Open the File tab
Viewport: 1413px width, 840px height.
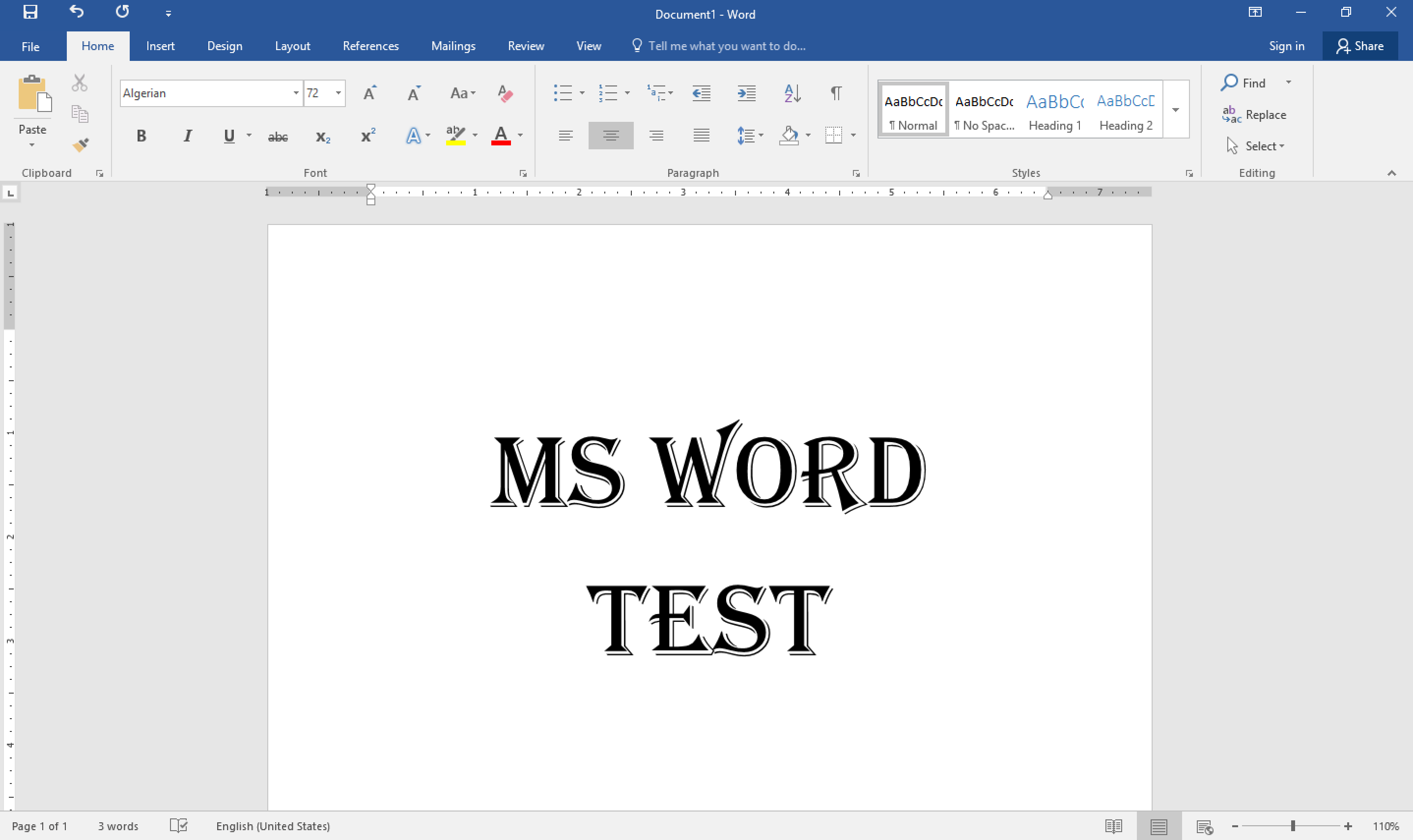(x=30, y=46)
